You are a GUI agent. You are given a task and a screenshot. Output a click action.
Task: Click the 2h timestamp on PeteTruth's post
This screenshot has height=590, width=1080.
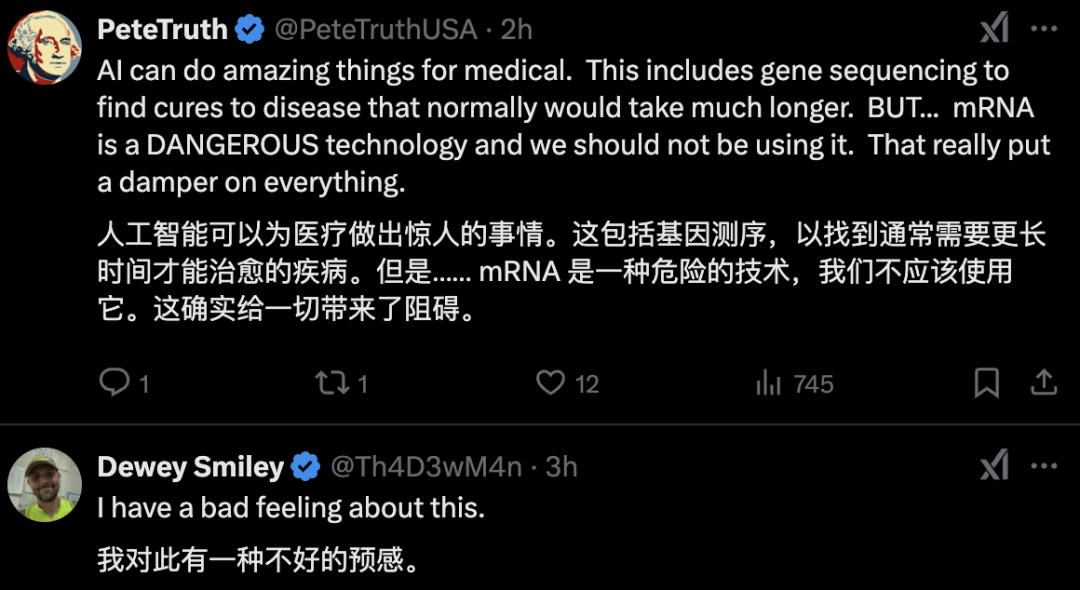516,30
